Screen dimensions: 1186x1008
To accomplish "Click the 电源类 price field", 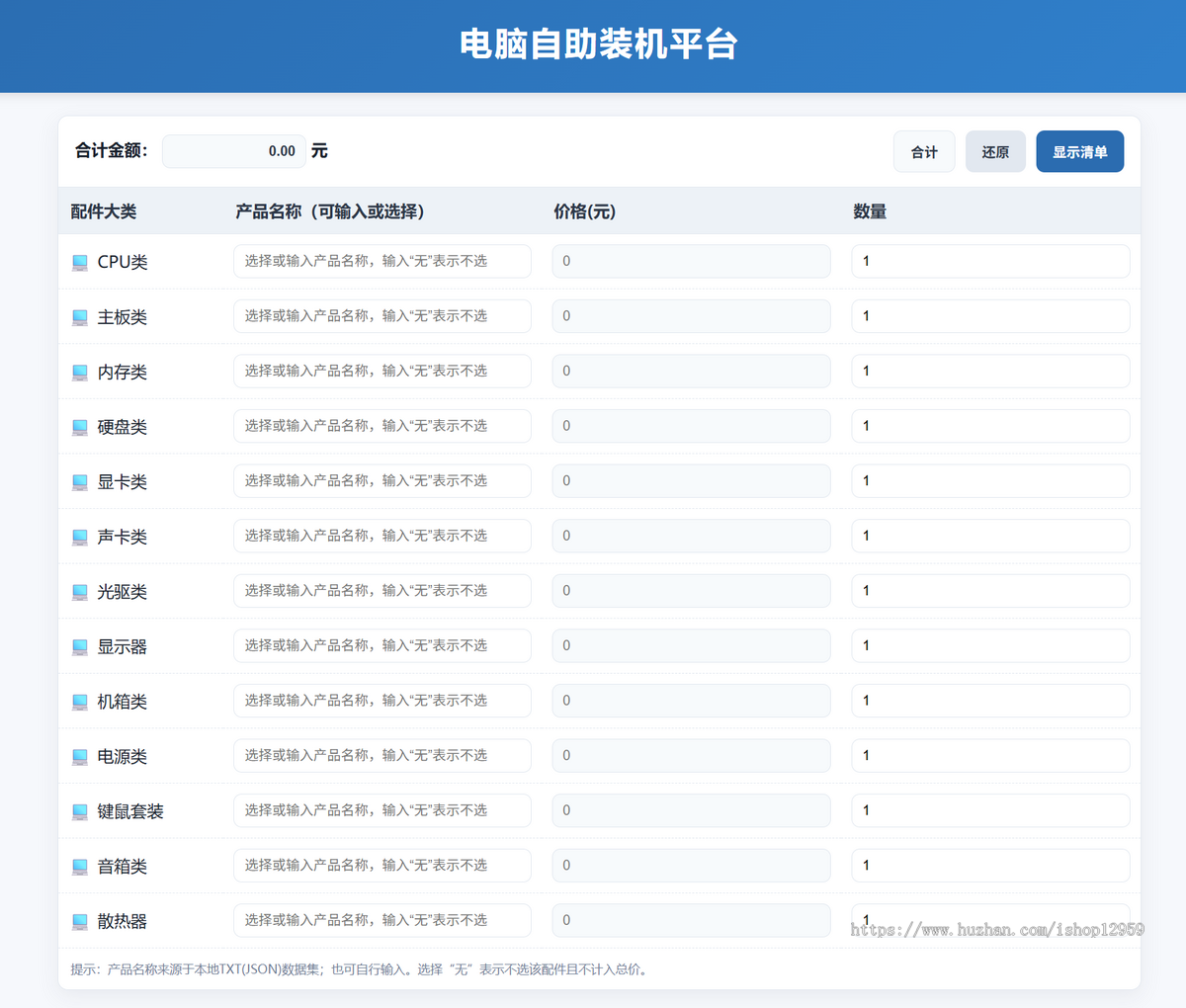I will [691, 755].
